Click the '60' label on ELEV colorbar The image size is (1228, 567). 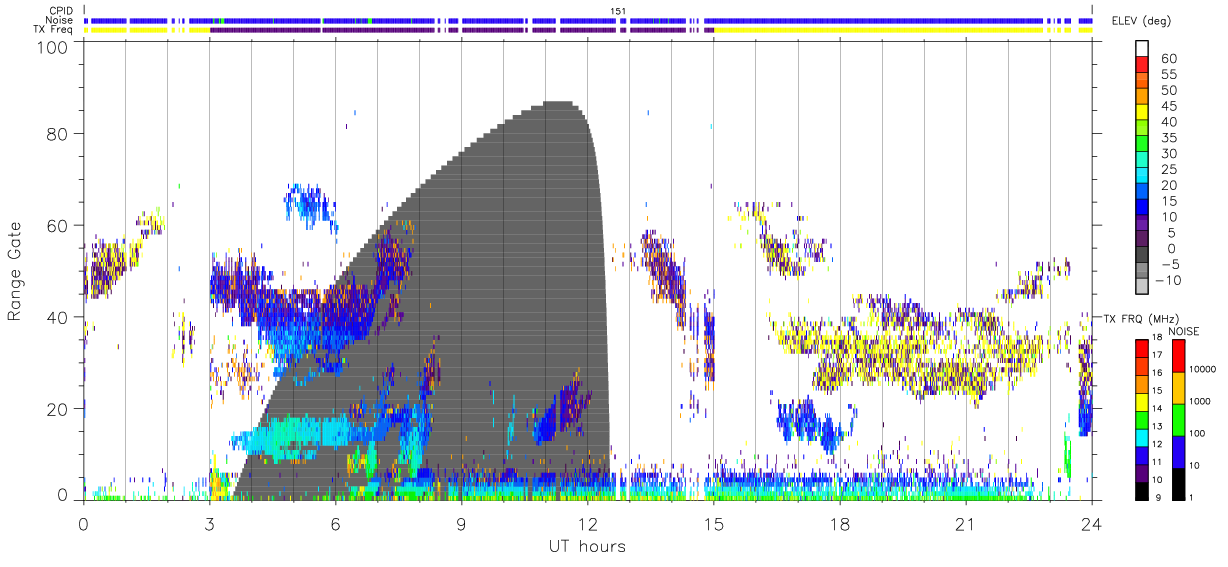coord(1170,59)
